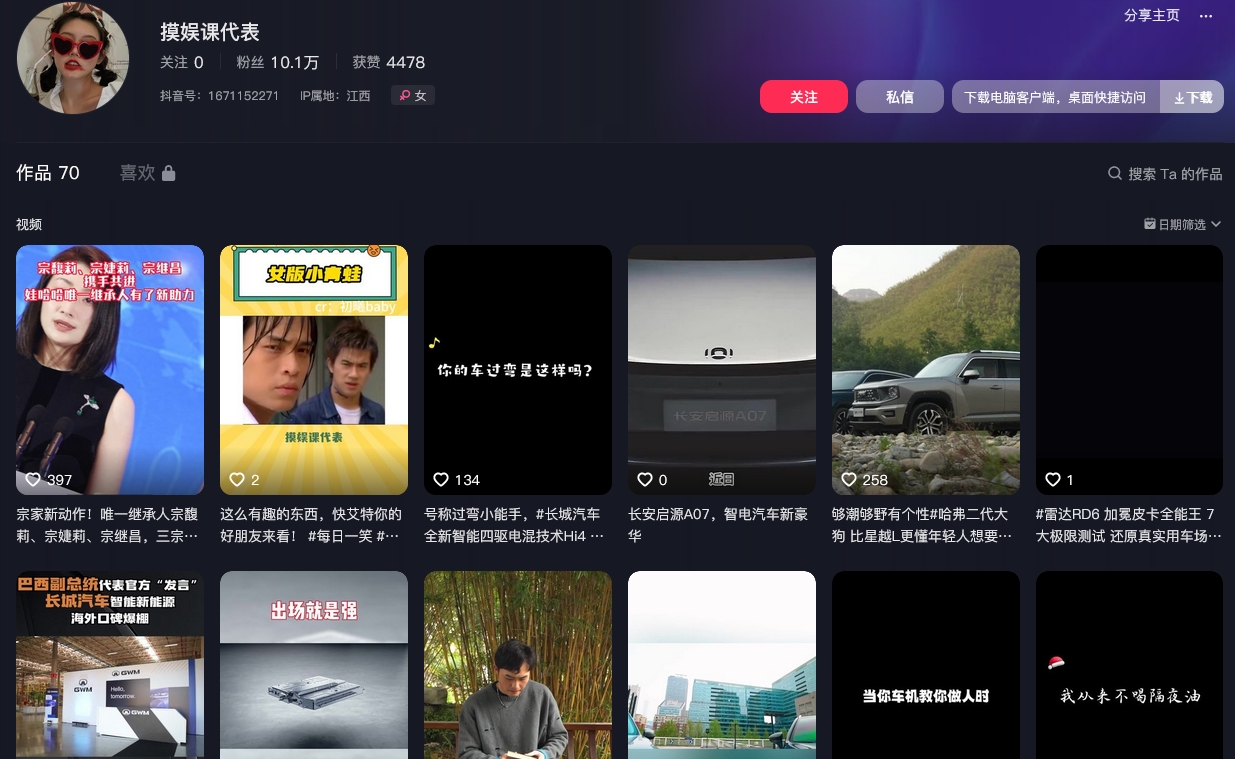Click 下载电脑客户端，桌面快捷访问 banner text
Screen dimensions: 1235x759
pyautogui.click(x=1055, y=98)
